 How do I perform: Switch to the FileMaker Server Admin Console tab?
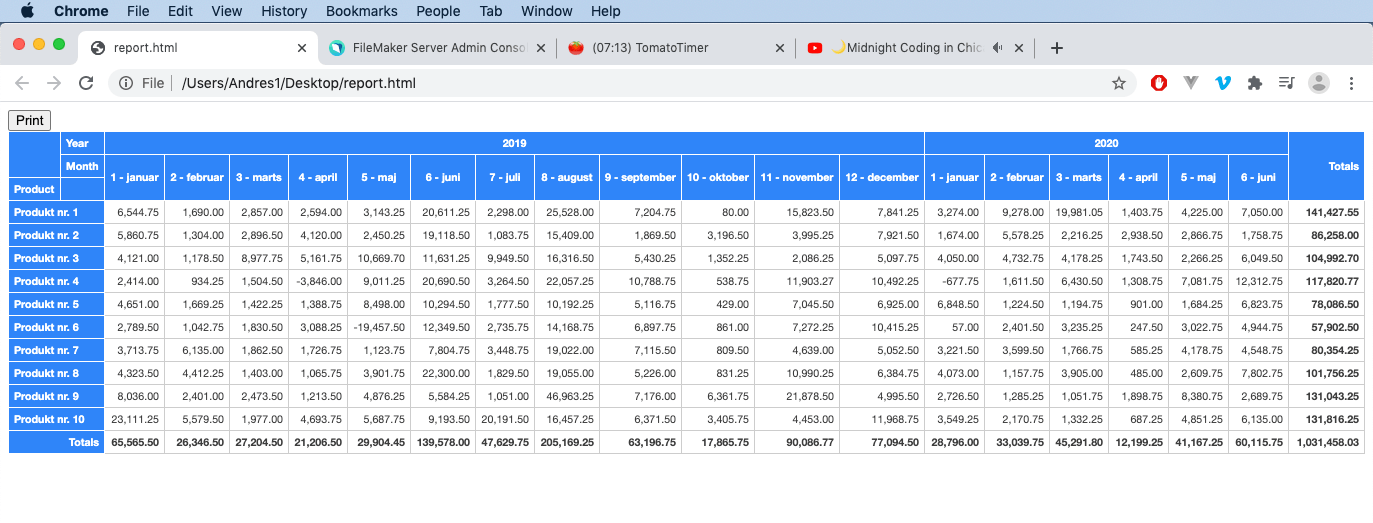(x=437, y=48)
